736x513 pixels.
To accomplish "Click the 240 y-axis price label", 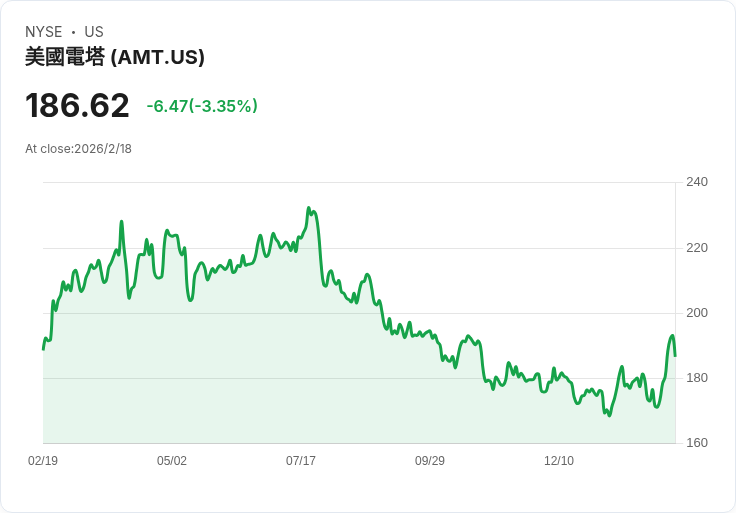I will pos(697,182).
